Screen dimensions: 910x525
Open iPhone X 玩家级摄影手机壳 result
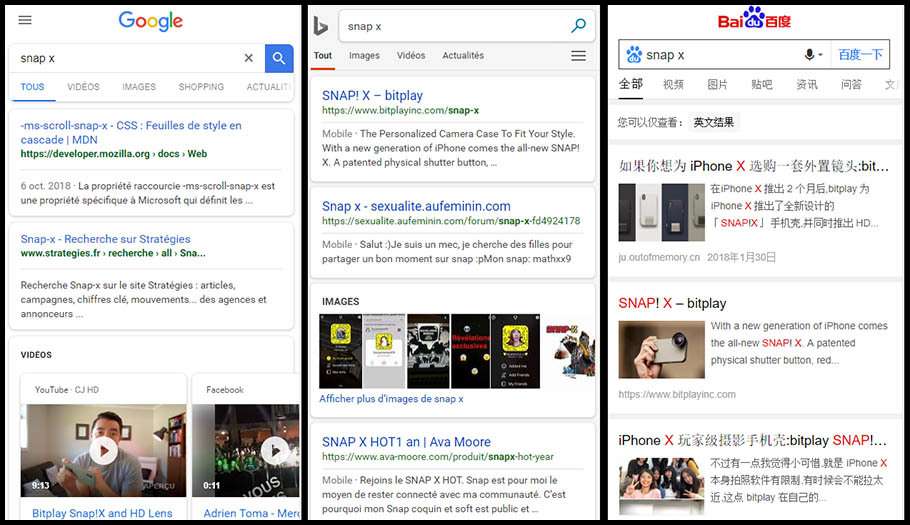click(753, 441)
